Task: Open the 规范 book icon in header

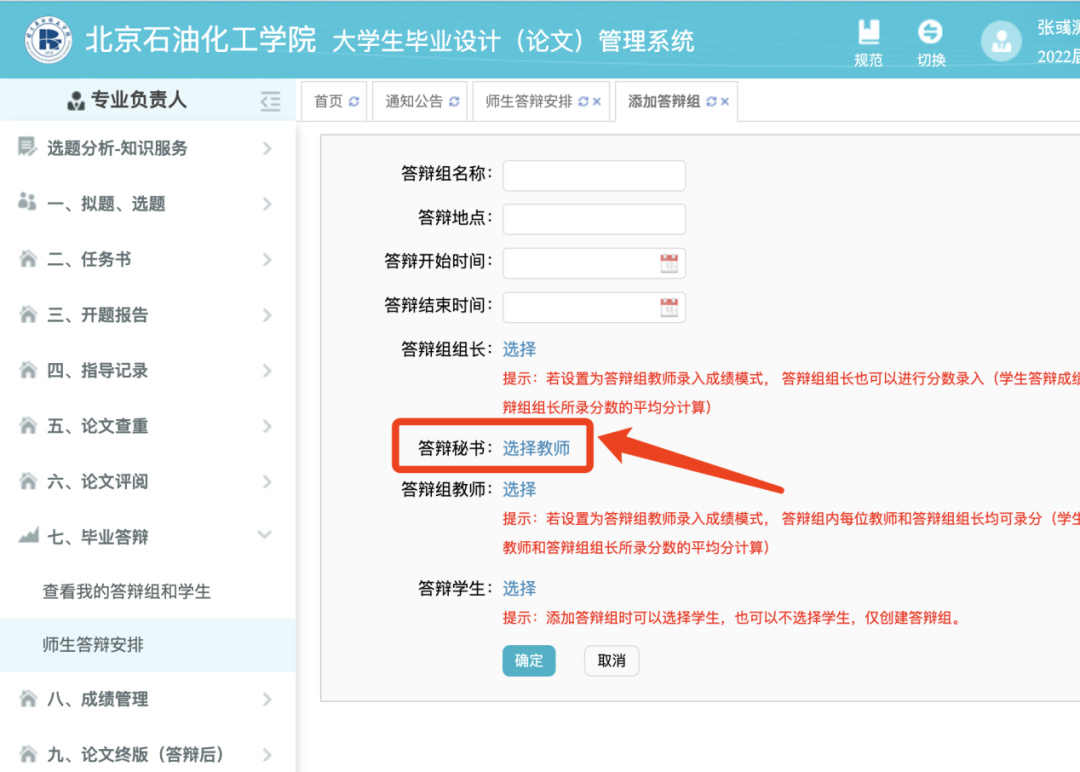Action: [x=868, y=42]
